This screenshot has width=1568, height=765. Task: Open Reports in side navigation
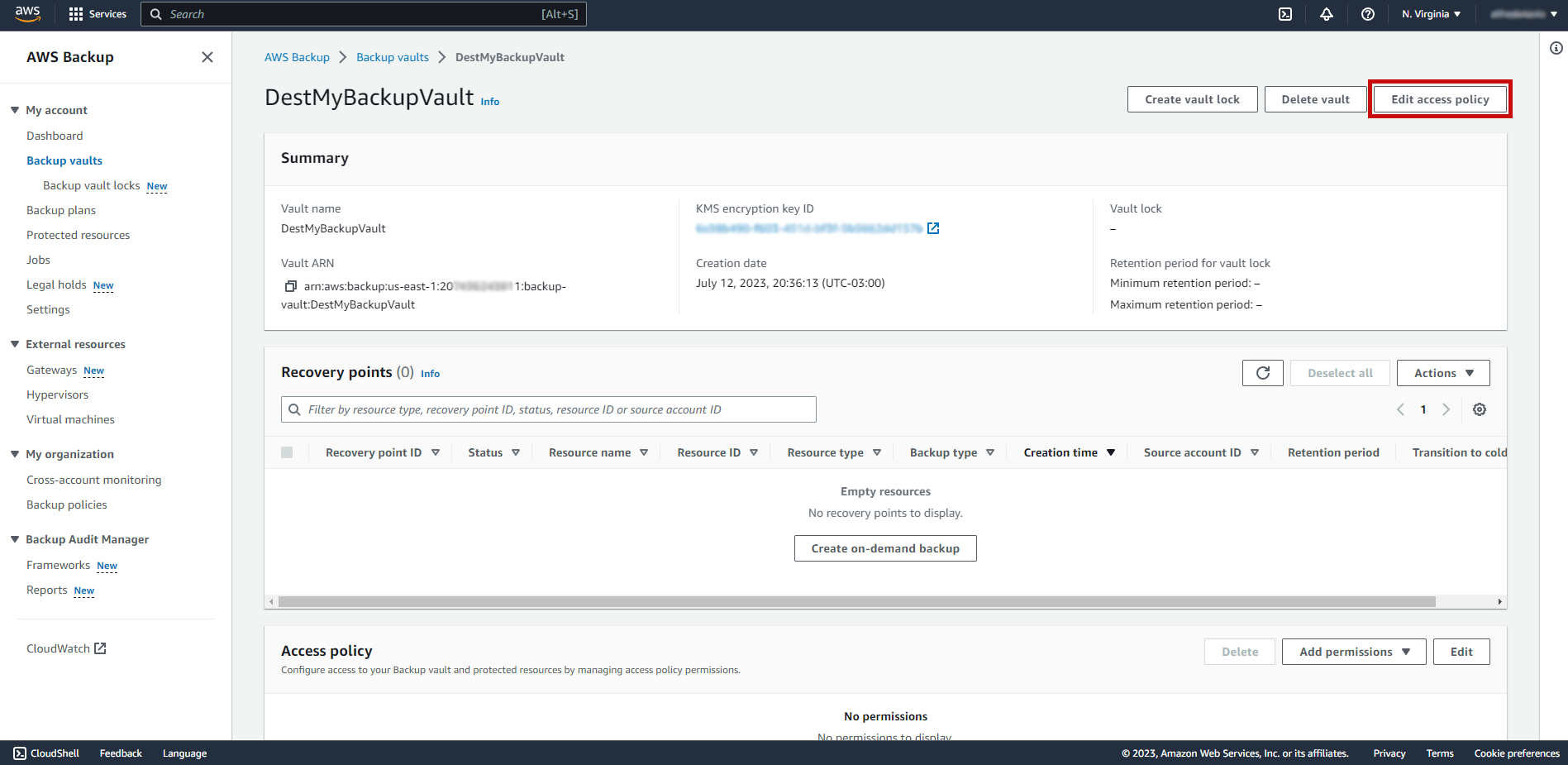point(46,590)
